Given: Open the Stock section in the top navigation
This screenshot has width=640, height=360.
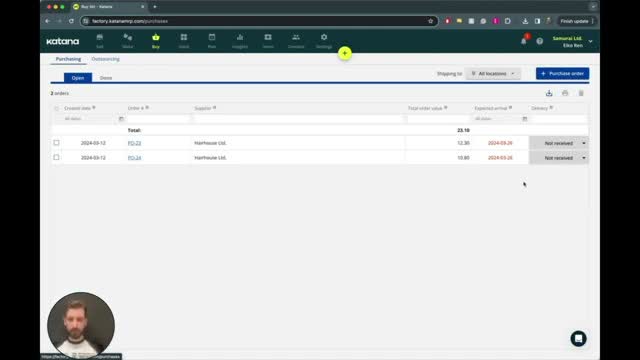Looking at the screenshot, I should coord(184,41).
